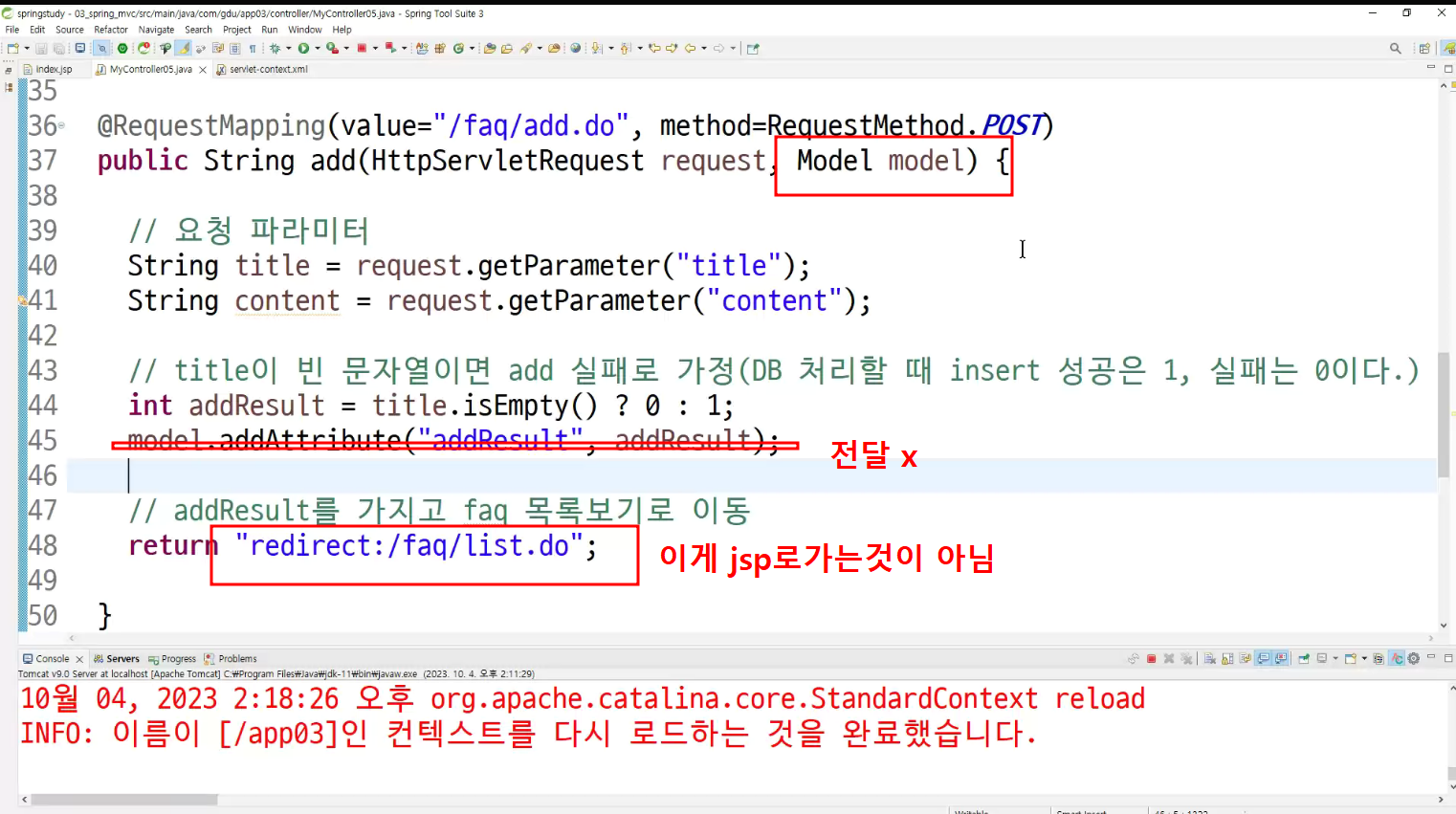The width and height of the screenshot is (1456, 814).
Task: Click the Last Edit Location icon
Action: point(654,48)
